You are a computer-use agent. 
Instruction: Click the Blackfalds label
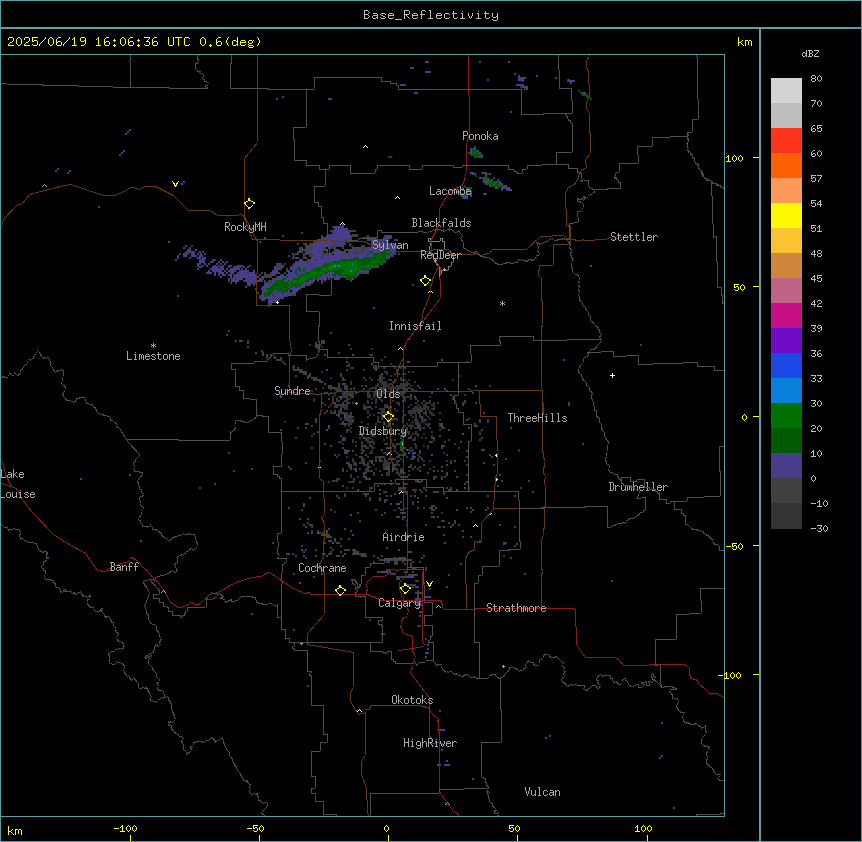(441, 223)
